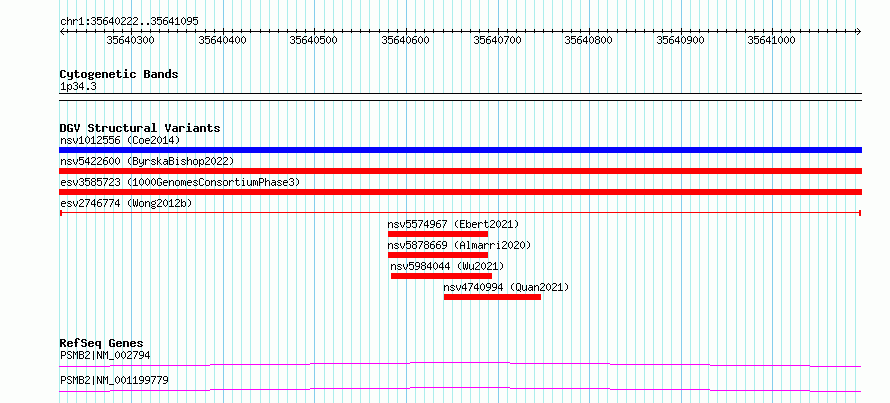This screenshot has width=890, height=403.
Task: Click the red bar under nsv5984044
Action: [442, 276]
